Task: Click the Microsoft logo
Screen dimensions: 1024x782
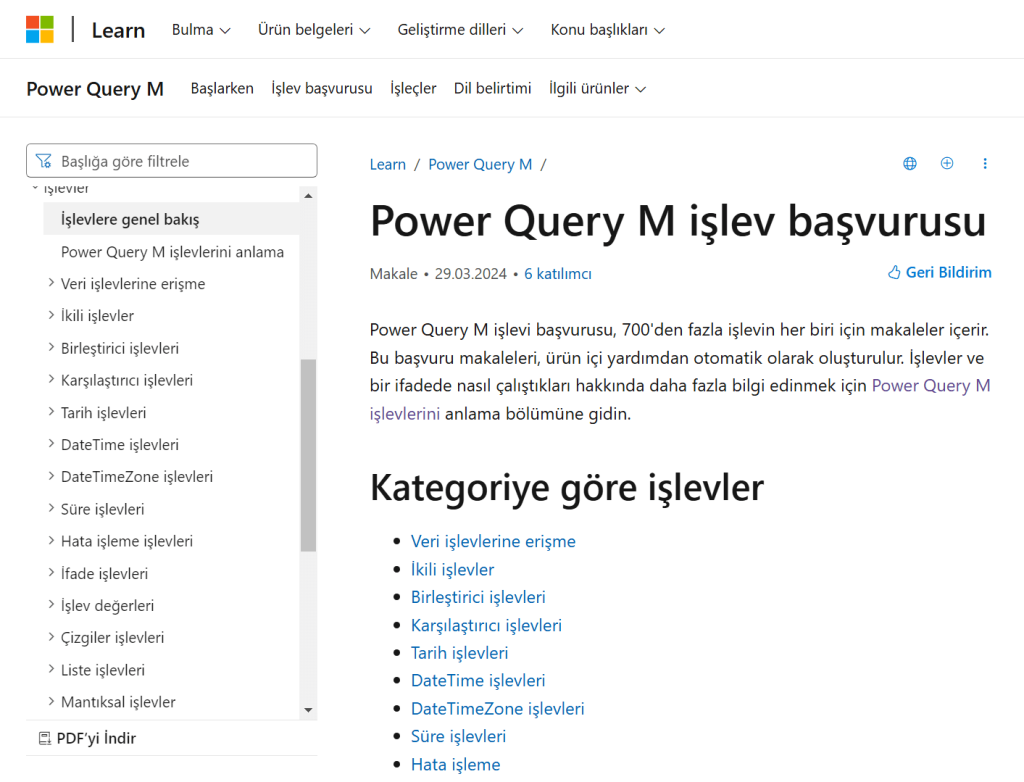Action: point(40,29)
